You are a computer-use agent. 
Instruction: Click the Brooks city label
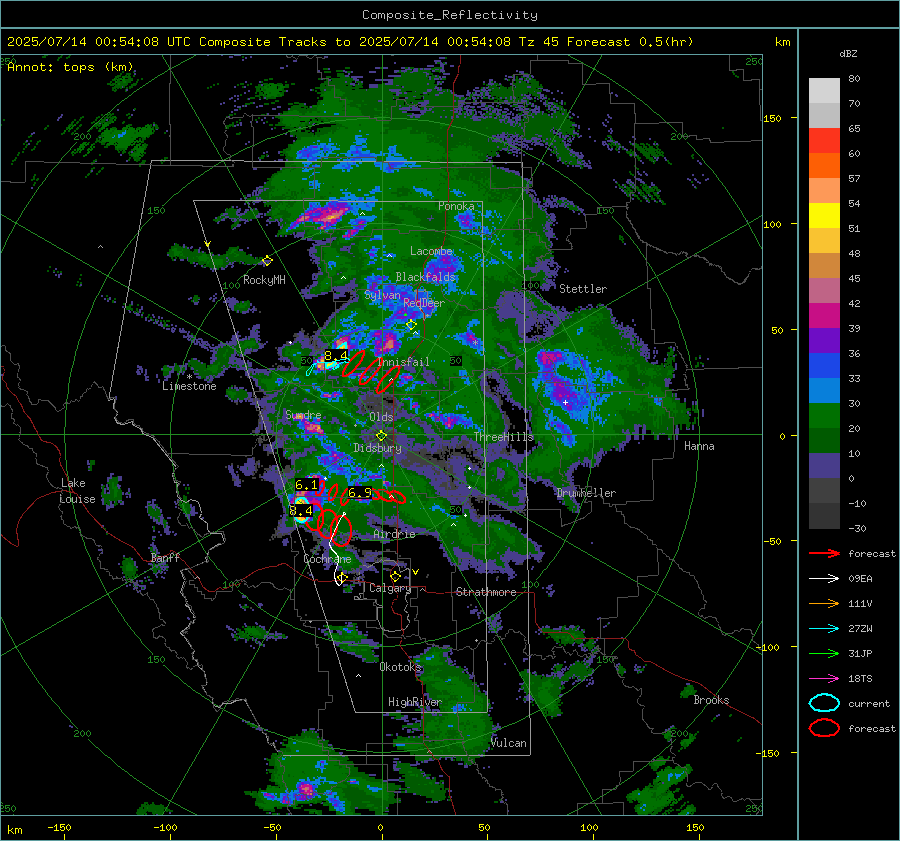pos(711,700)
